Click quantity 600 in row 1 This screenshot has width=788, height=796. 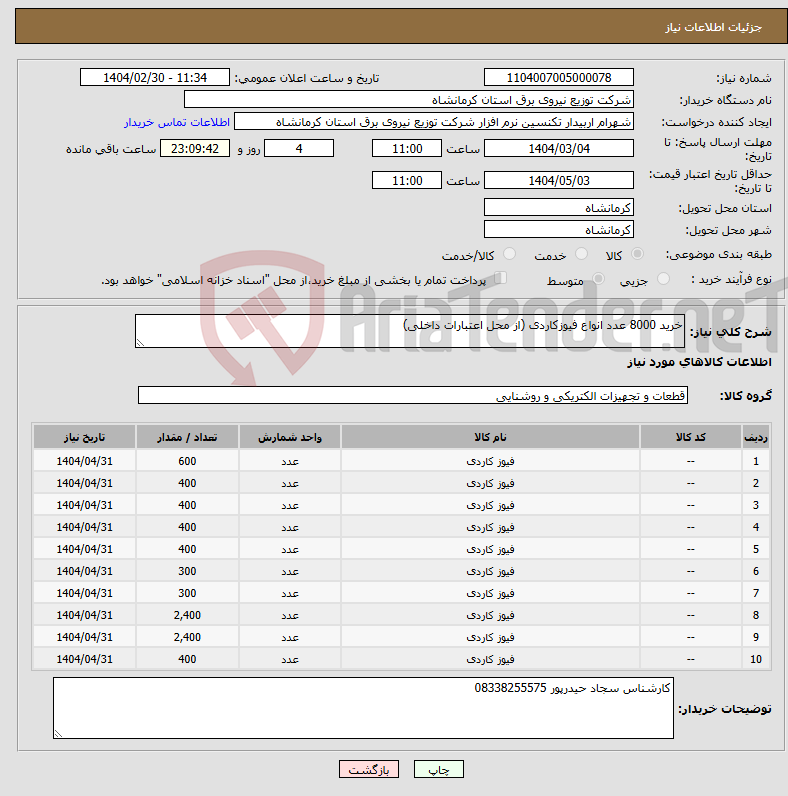pyautogui.click(x=187, y=461)
